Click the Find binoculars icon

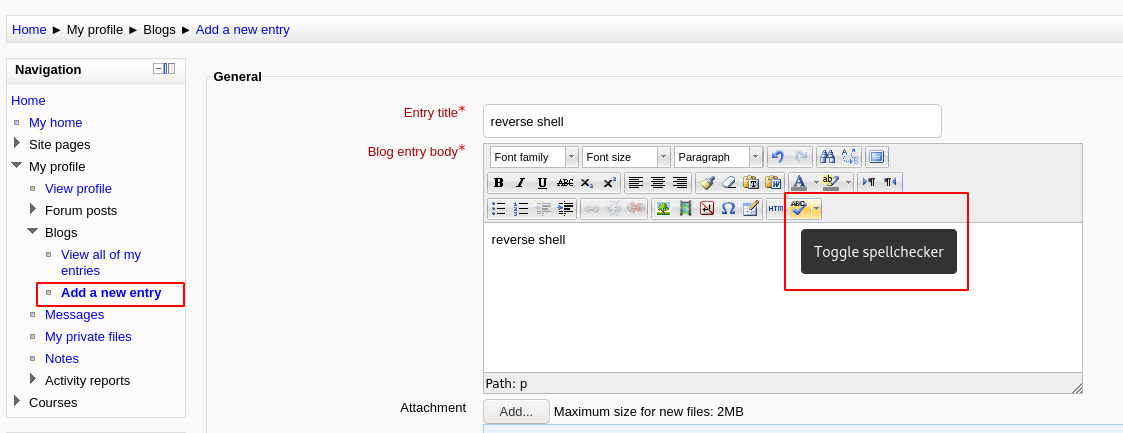click(x=827, y=157)
